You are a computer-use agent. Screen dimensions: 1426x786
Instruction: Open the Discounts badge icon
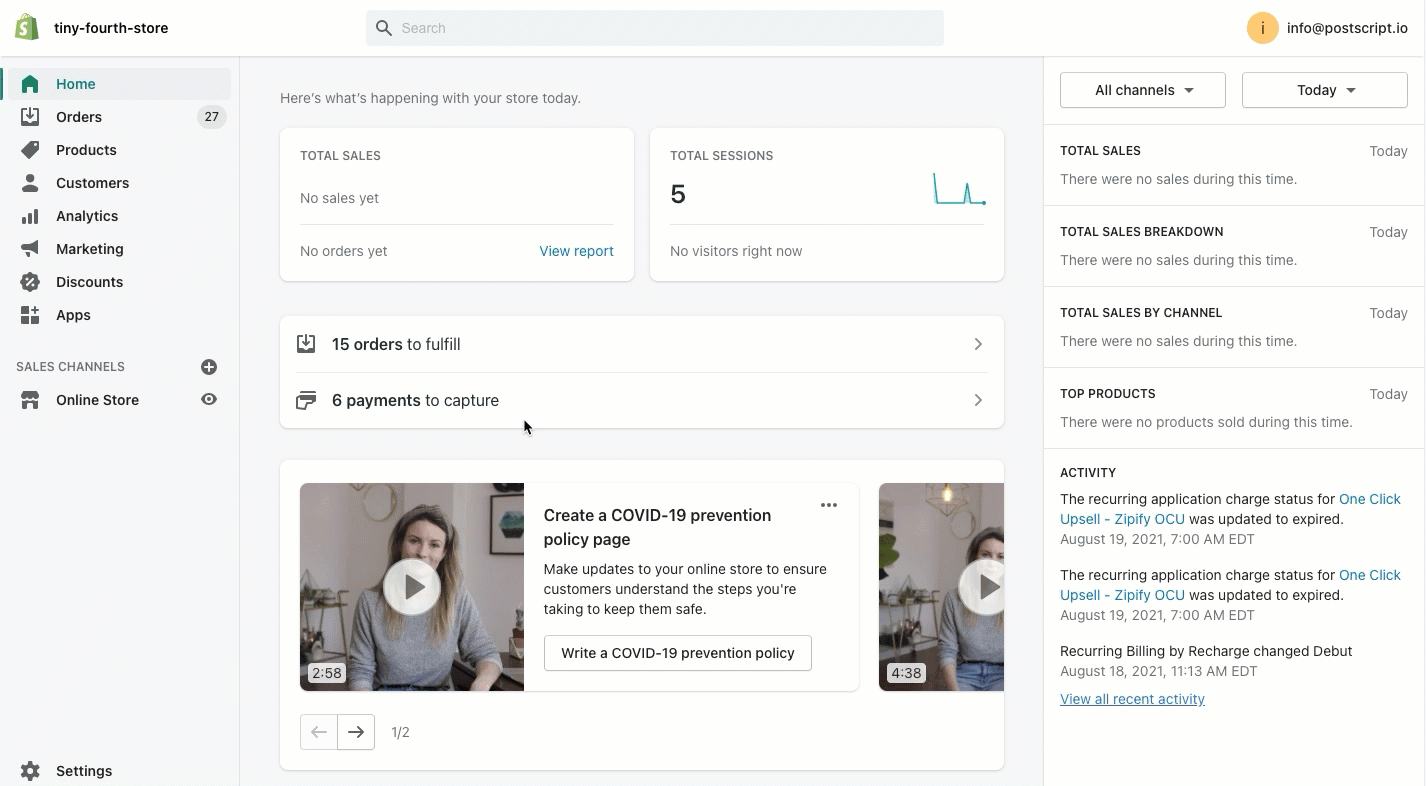tap(30, 282)
